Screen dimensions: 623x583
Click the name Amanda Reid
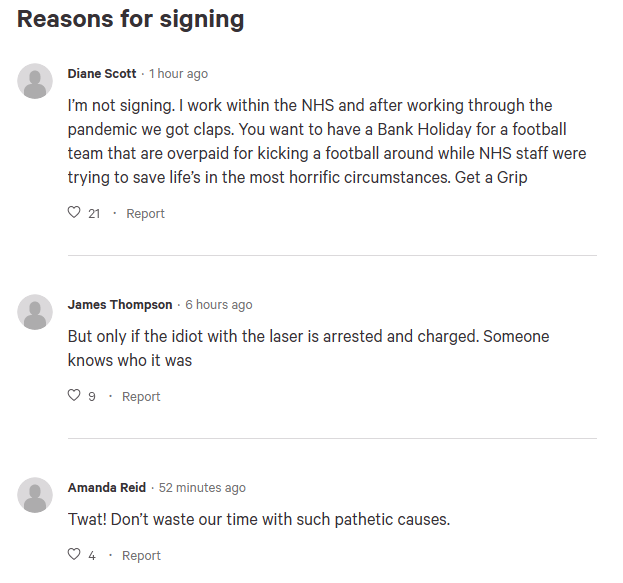107,488
